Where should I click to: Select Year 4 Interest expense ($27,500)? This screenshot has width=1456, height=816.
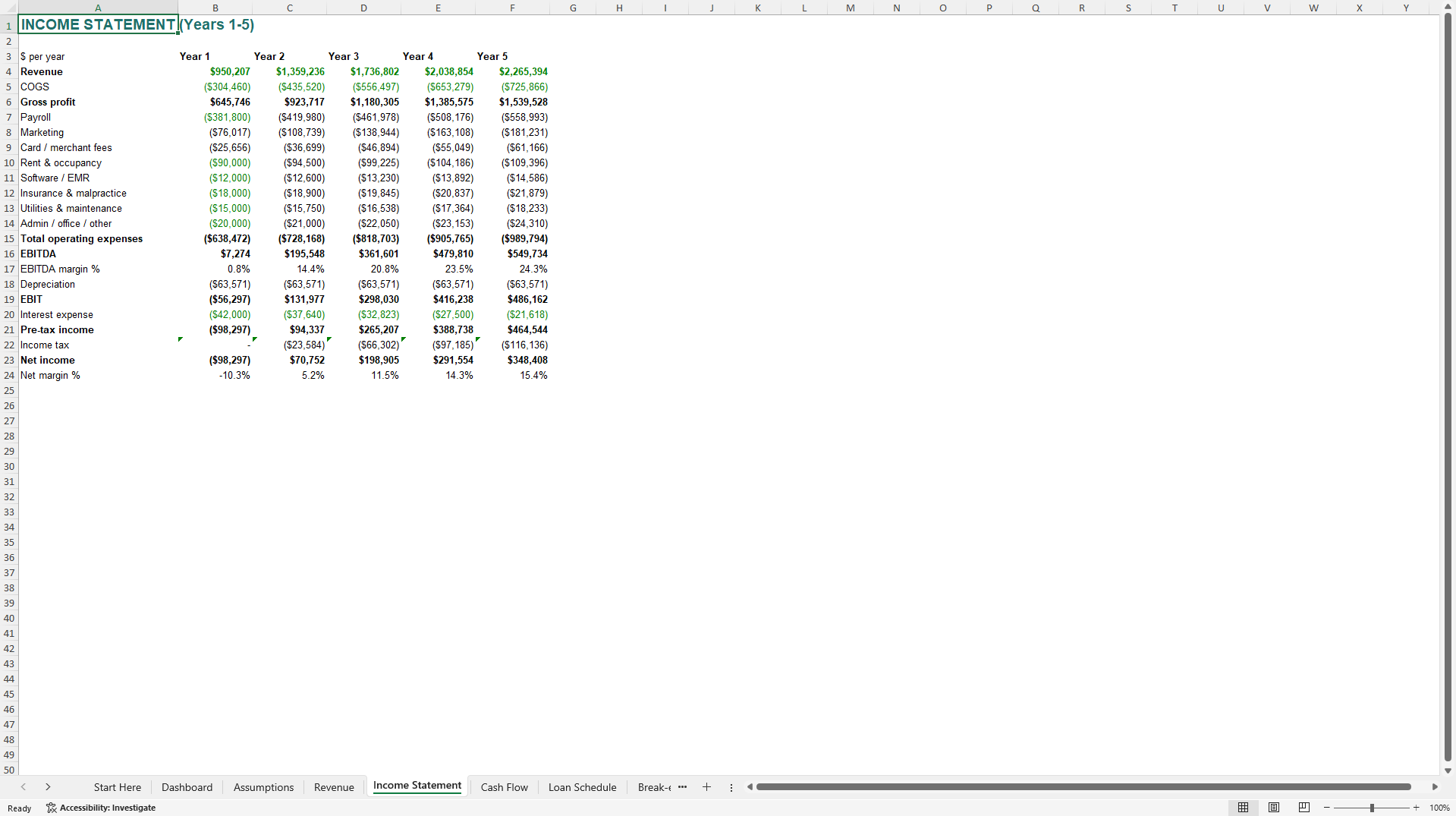coord(439,314)
